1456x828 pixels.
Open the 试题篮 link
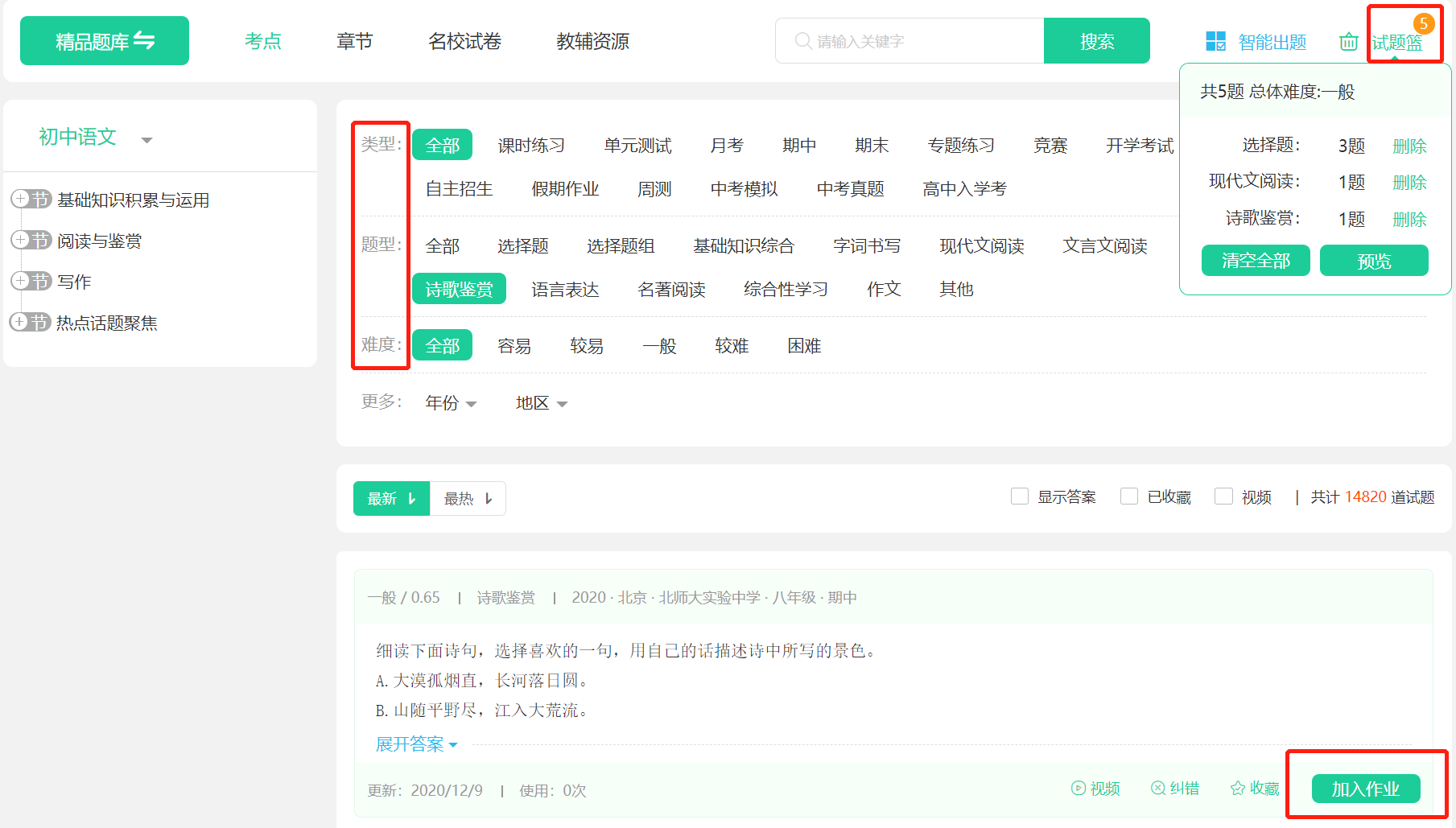[x=1397, y=43]
